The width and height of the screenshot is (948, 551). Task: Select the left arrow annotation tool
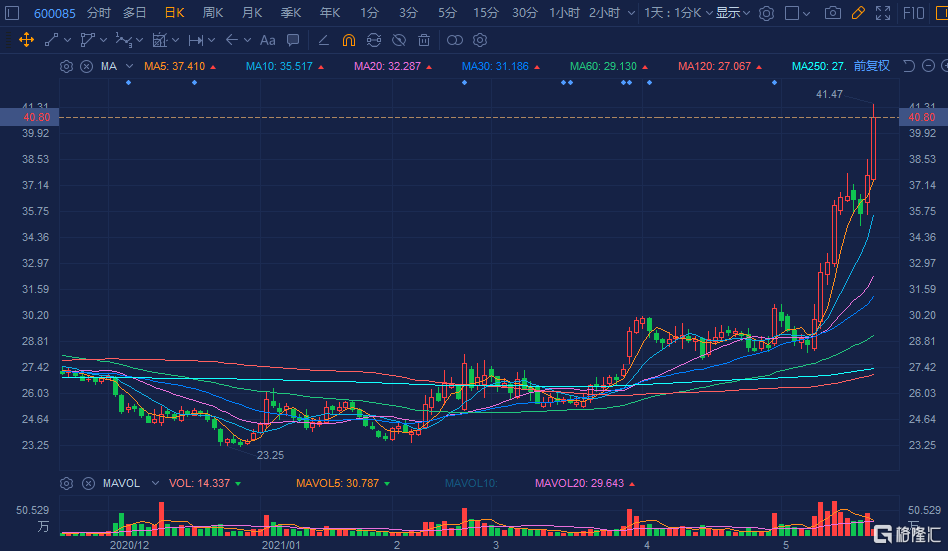(232, 40)
